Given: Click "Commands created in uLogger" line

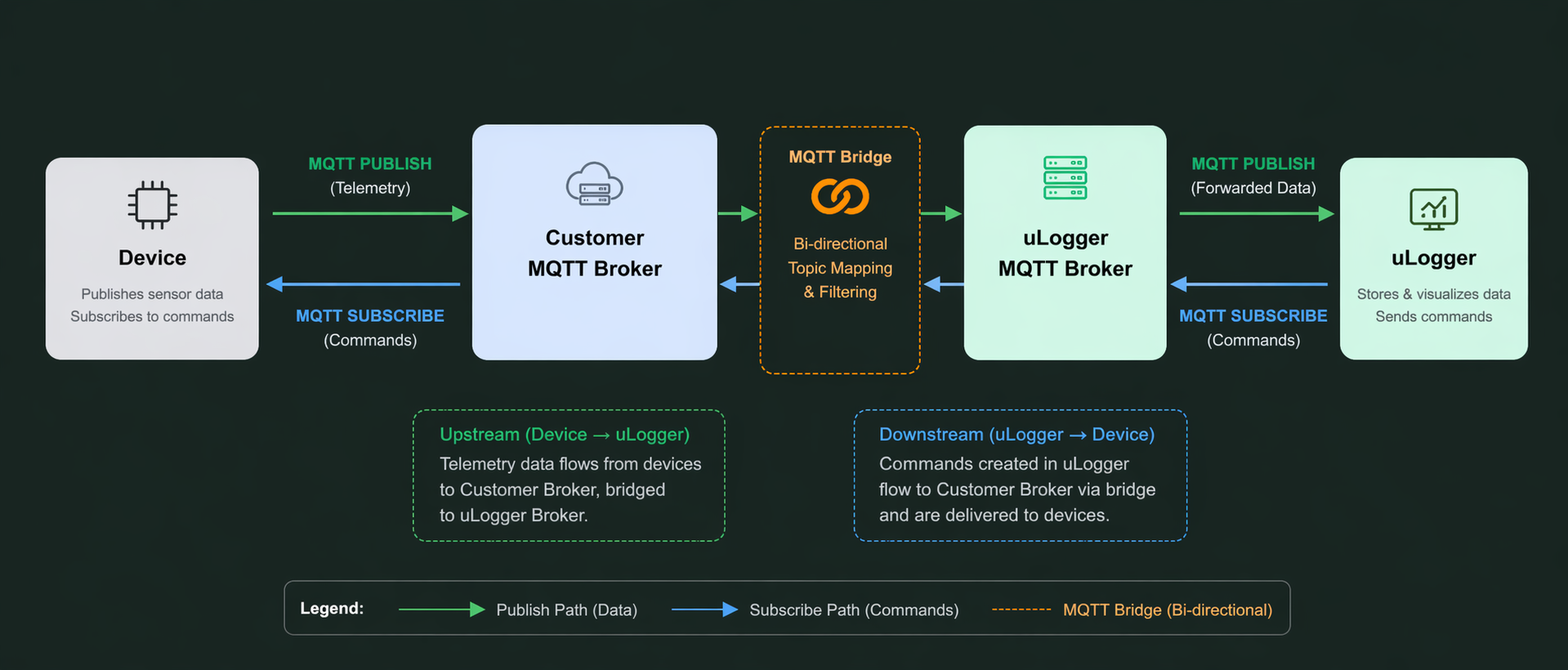Looking at the screenshot, I should coord(1003,464).
